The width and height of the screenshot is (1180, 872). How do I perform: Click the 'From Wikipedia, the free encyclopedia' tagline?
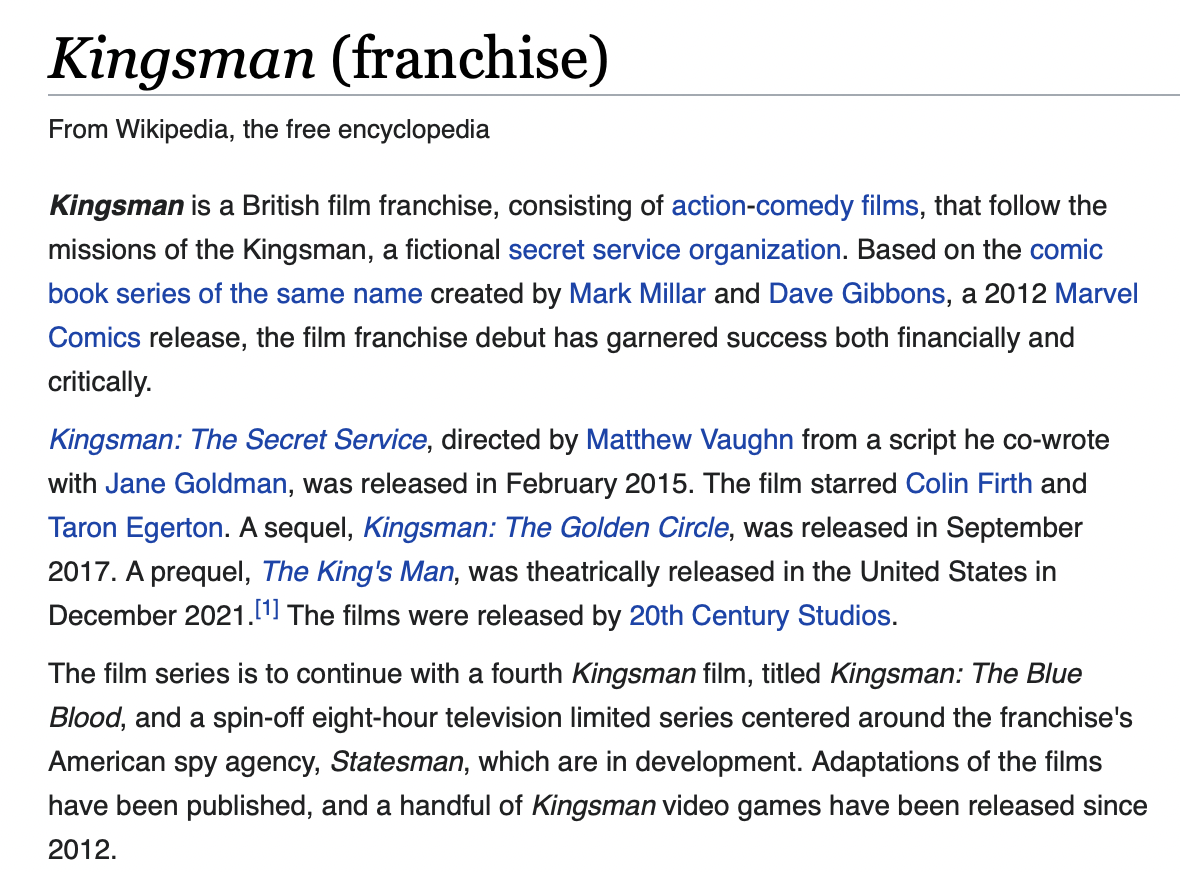(269, 129)
